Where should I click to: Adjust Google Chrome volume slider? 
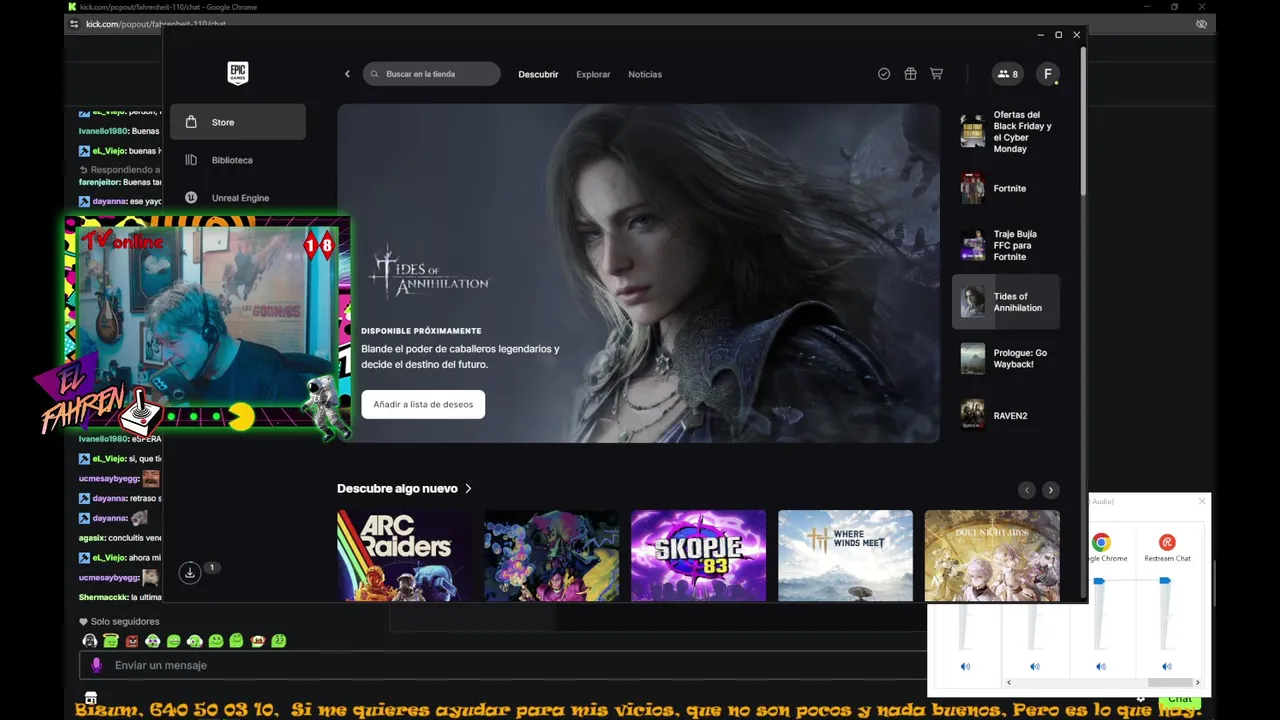1099,581
